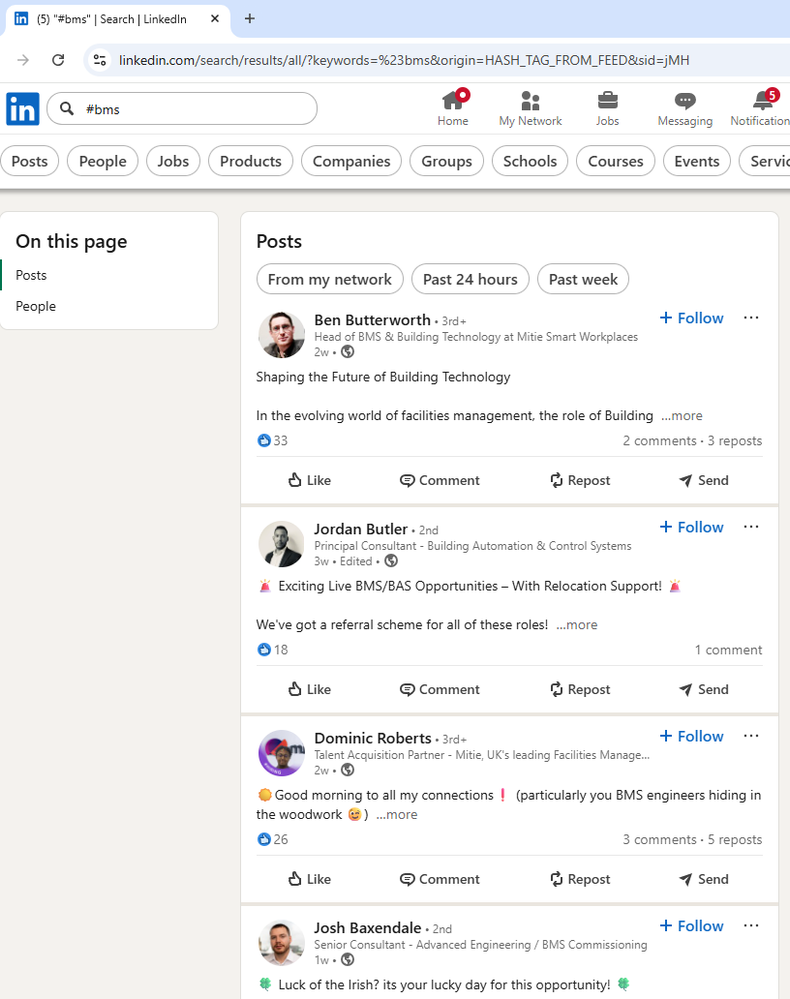The image size is (790, 999).
Task: Open Josh Baxendale's profile name link
Action: point(368,928)
